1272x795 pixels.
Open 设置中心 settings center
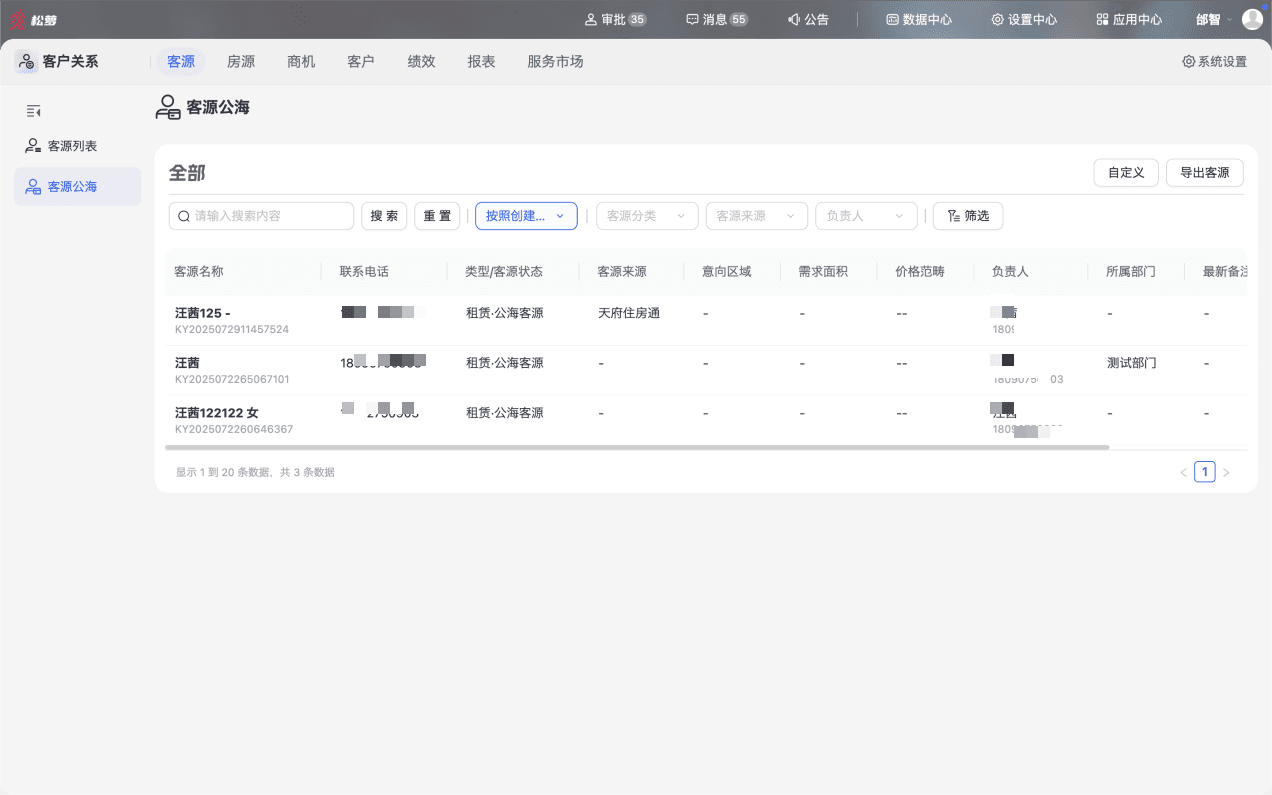(x=1024, y=19)
